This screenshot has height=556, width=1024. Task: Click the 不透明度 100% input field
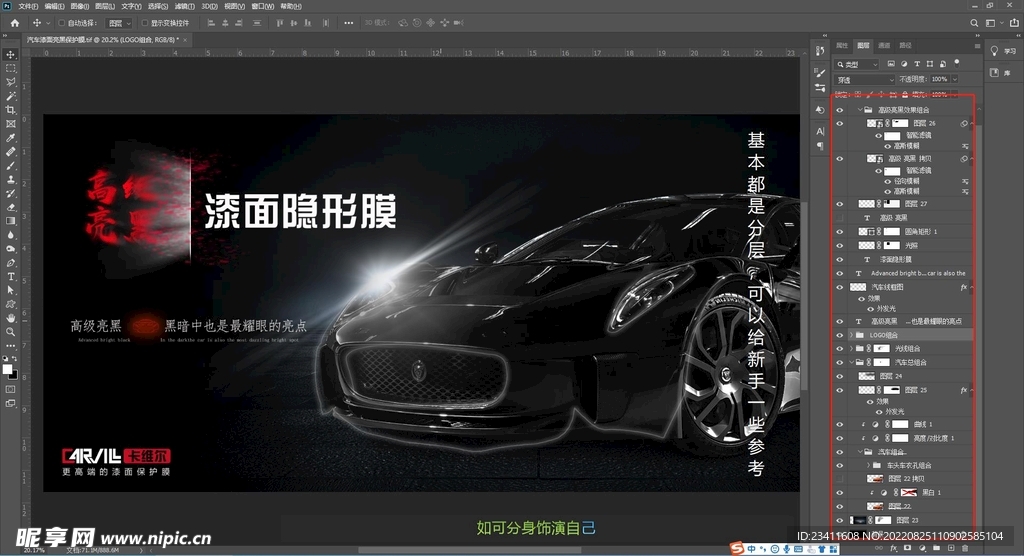tap(942, 79)
